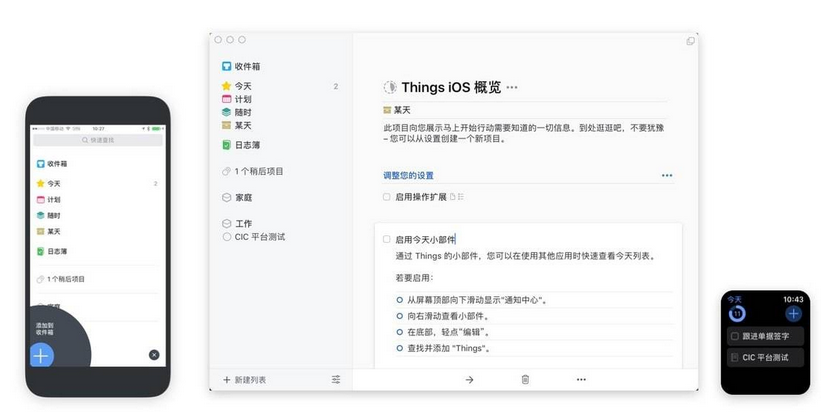
Task: Click the move arrow in bottom toolbar
Action: (469, 379)
